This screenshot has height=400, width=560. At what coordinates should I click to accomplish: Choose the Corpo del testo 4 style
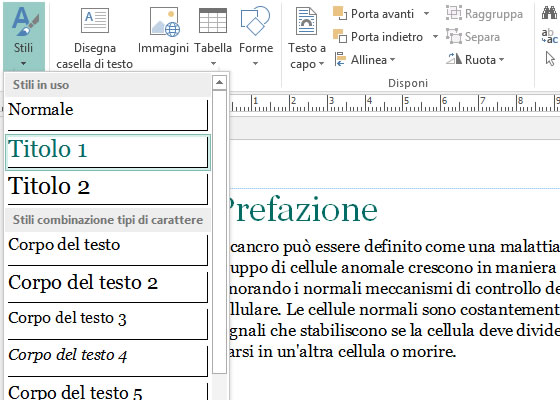point(108,359)
